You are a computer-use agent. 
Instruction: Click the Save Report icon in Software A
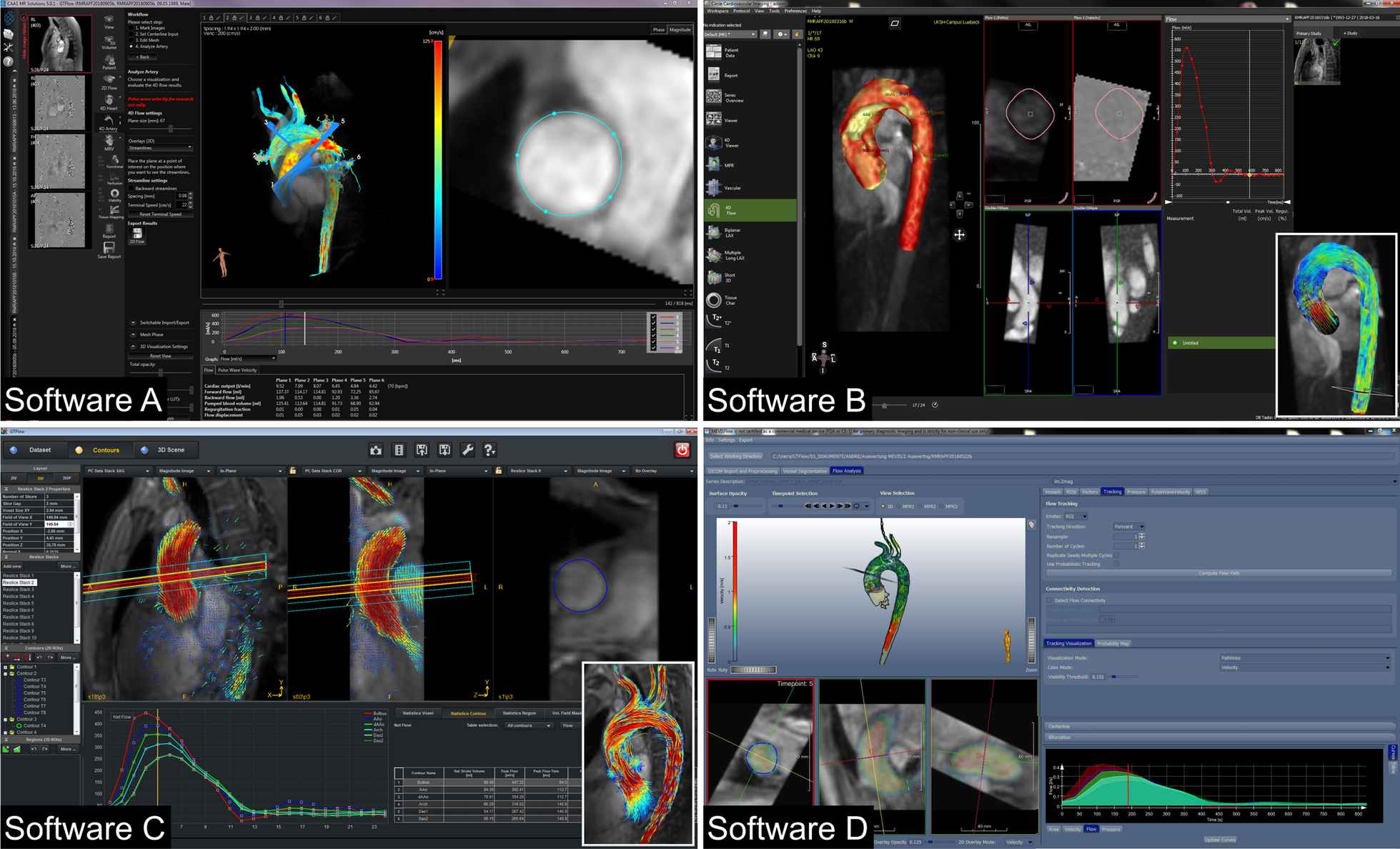pyautogui.click(x=109, y=249)
